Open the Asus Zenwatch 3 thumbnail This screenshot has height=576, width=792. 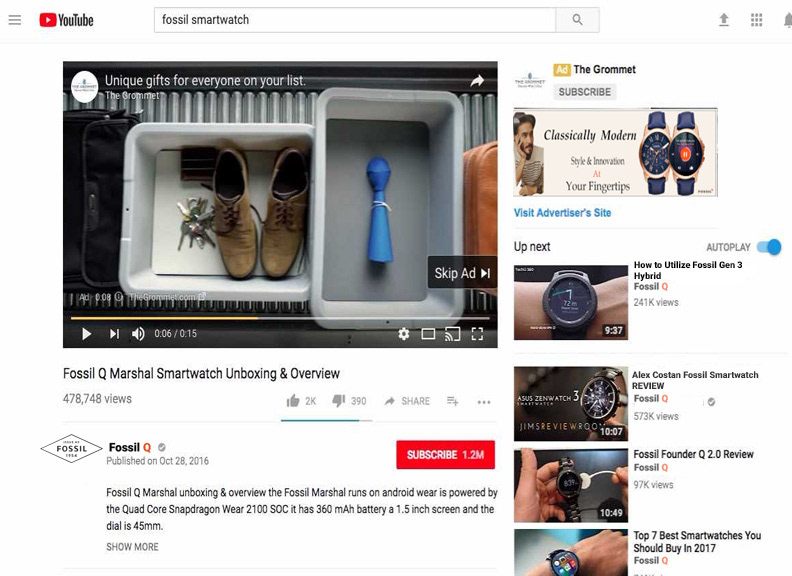pos(571,404)
